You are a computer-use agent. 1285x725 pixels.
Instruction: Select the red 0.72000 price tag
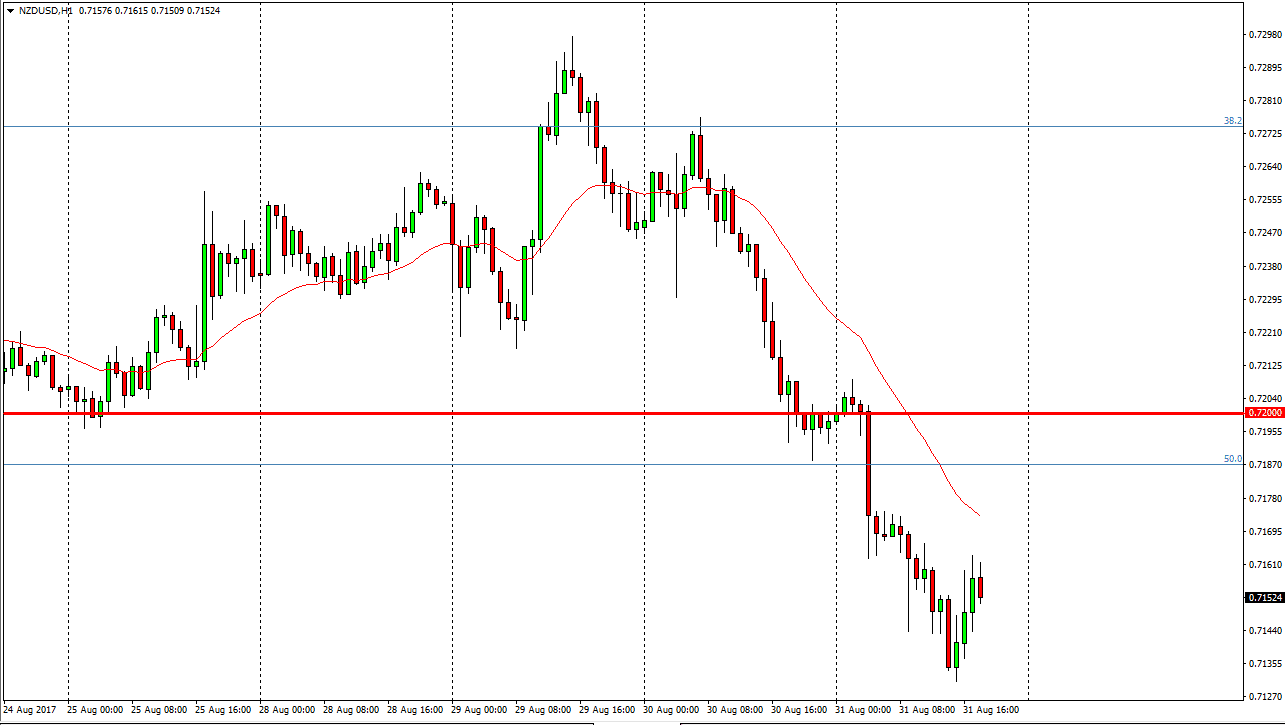click(x=1263, y=412)
